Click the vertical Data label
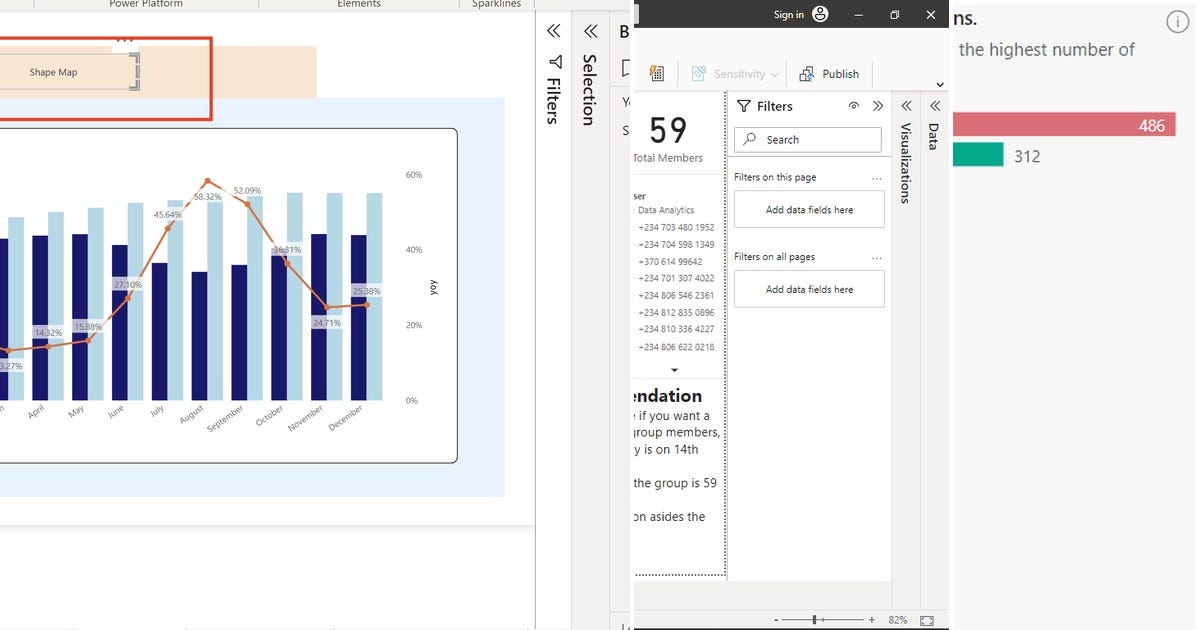1200x630 pixels. pos(935,137)
